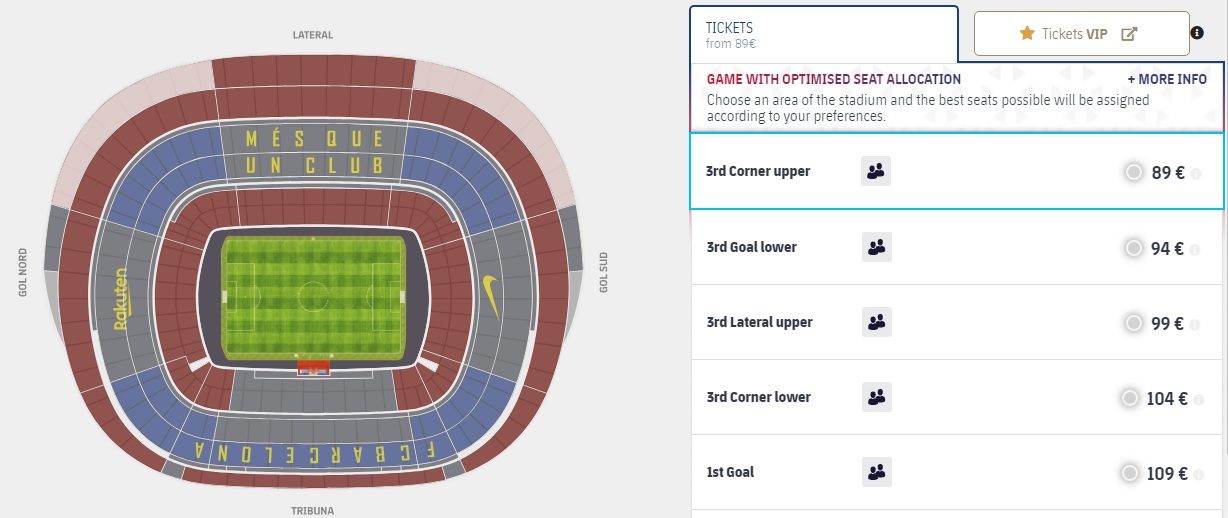This screenshot has height=518, width=1228.
Task: Choose the 99 € 3rd Lateral upper option
Action: 1133,322
